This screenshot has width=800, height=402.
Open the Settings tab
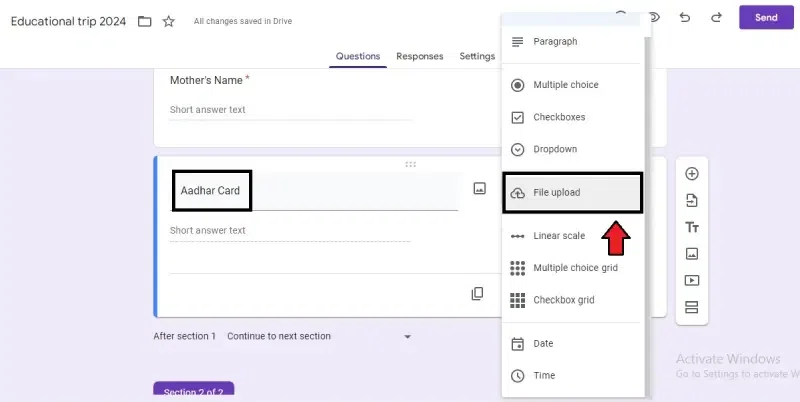(477, 57)
